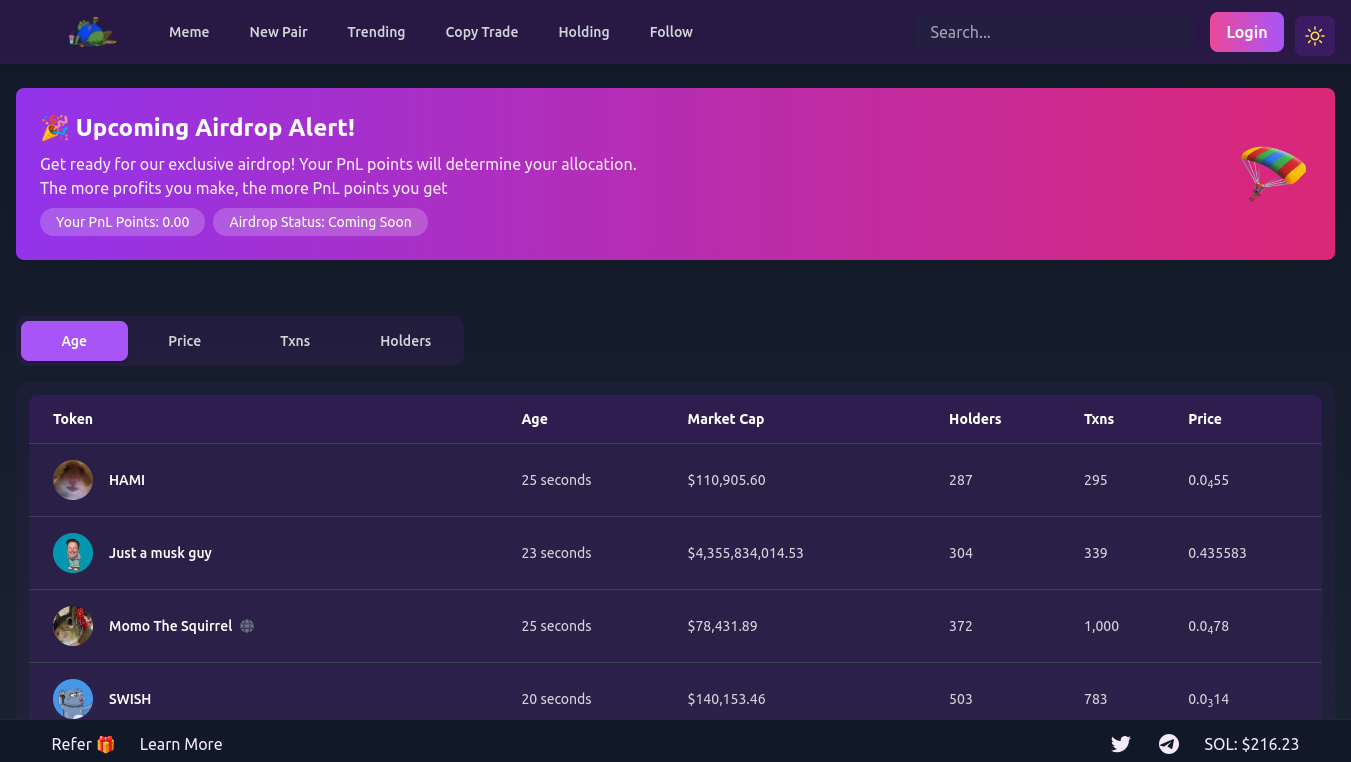This screenshot has width=1351, height=762.
Task: Click the SOL: $216.23 price indicator
Action: pos(1251,744)
